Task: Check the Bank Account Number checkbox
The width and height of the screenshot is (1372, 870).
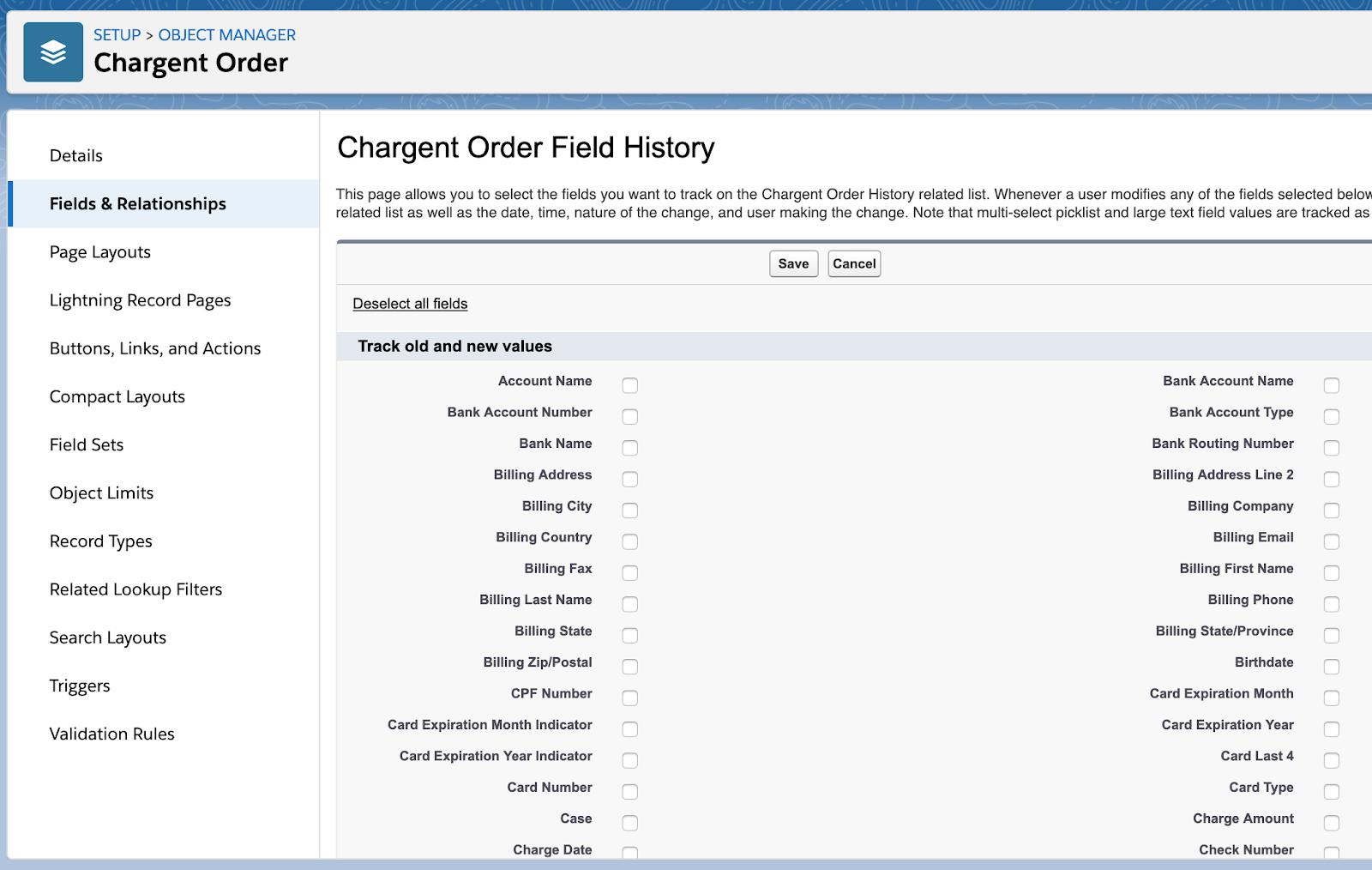Action: pos(630,416)
